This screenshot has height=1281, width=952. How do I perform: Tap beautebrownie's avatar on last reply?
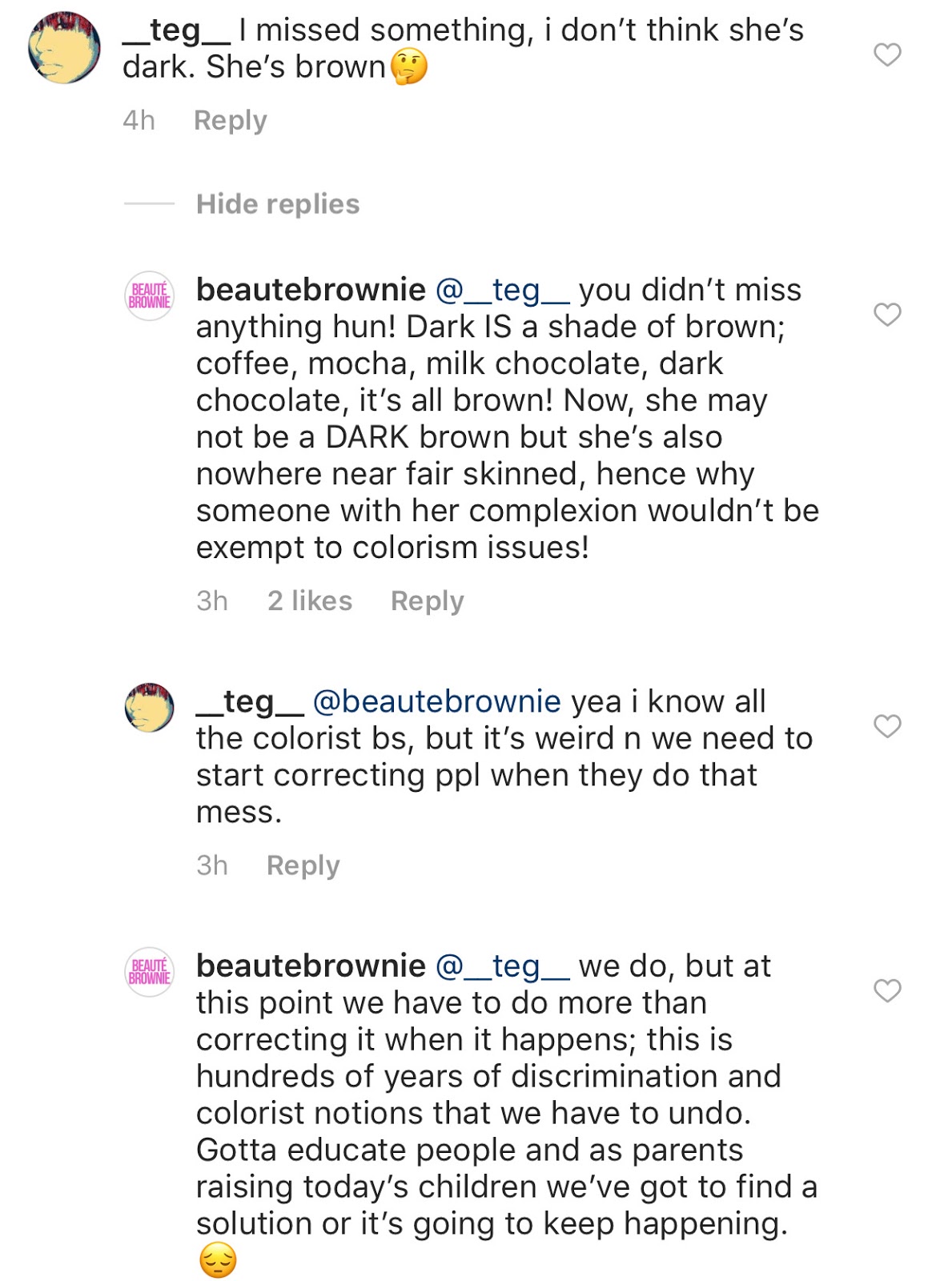149,972
